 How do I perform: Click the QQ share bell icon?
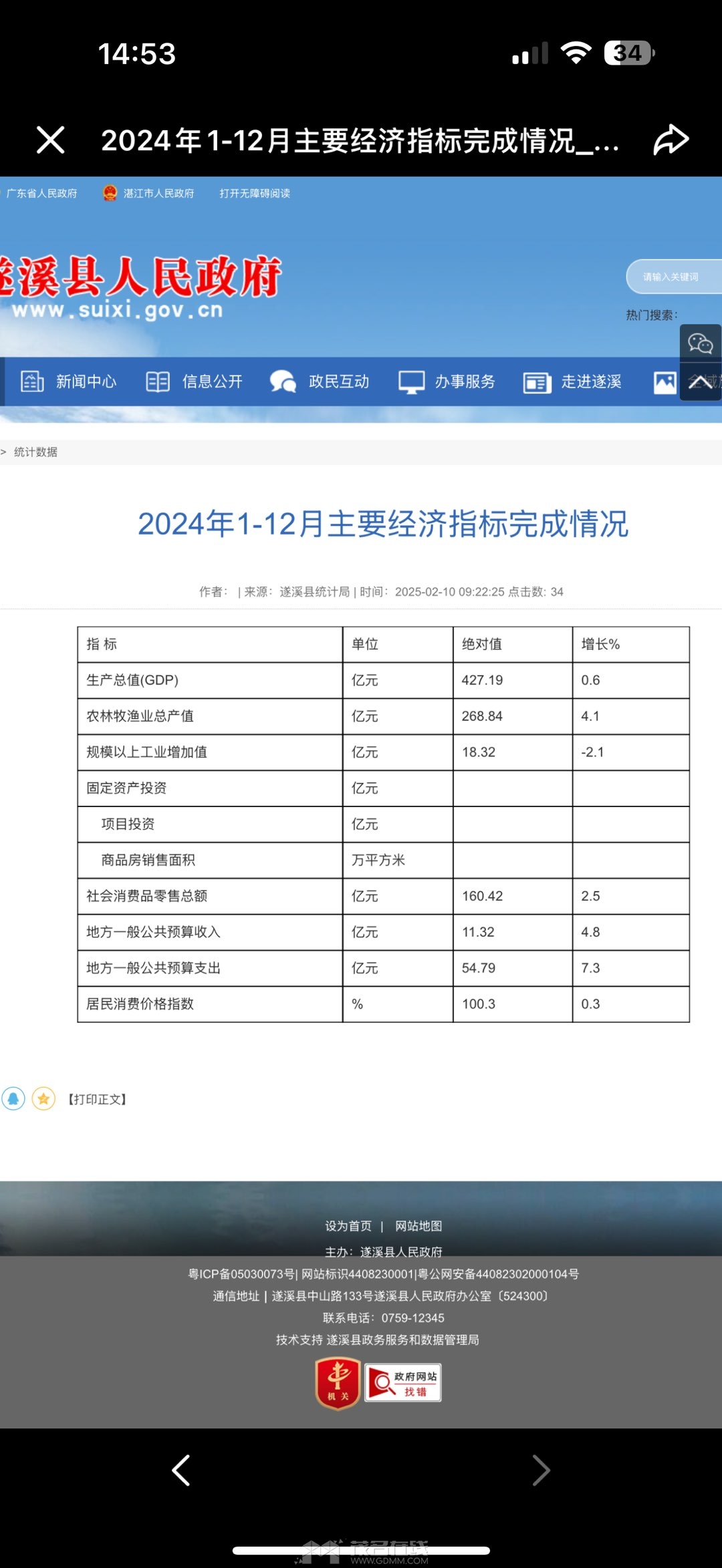click(13, 1098)
